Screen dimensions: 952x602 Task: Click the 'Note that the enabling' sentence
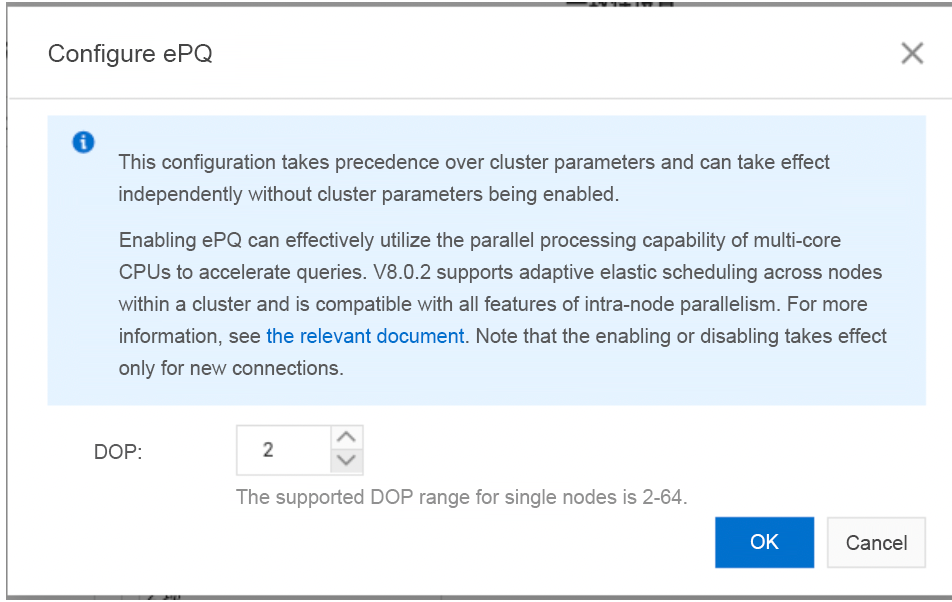click(x=681, y=336)
